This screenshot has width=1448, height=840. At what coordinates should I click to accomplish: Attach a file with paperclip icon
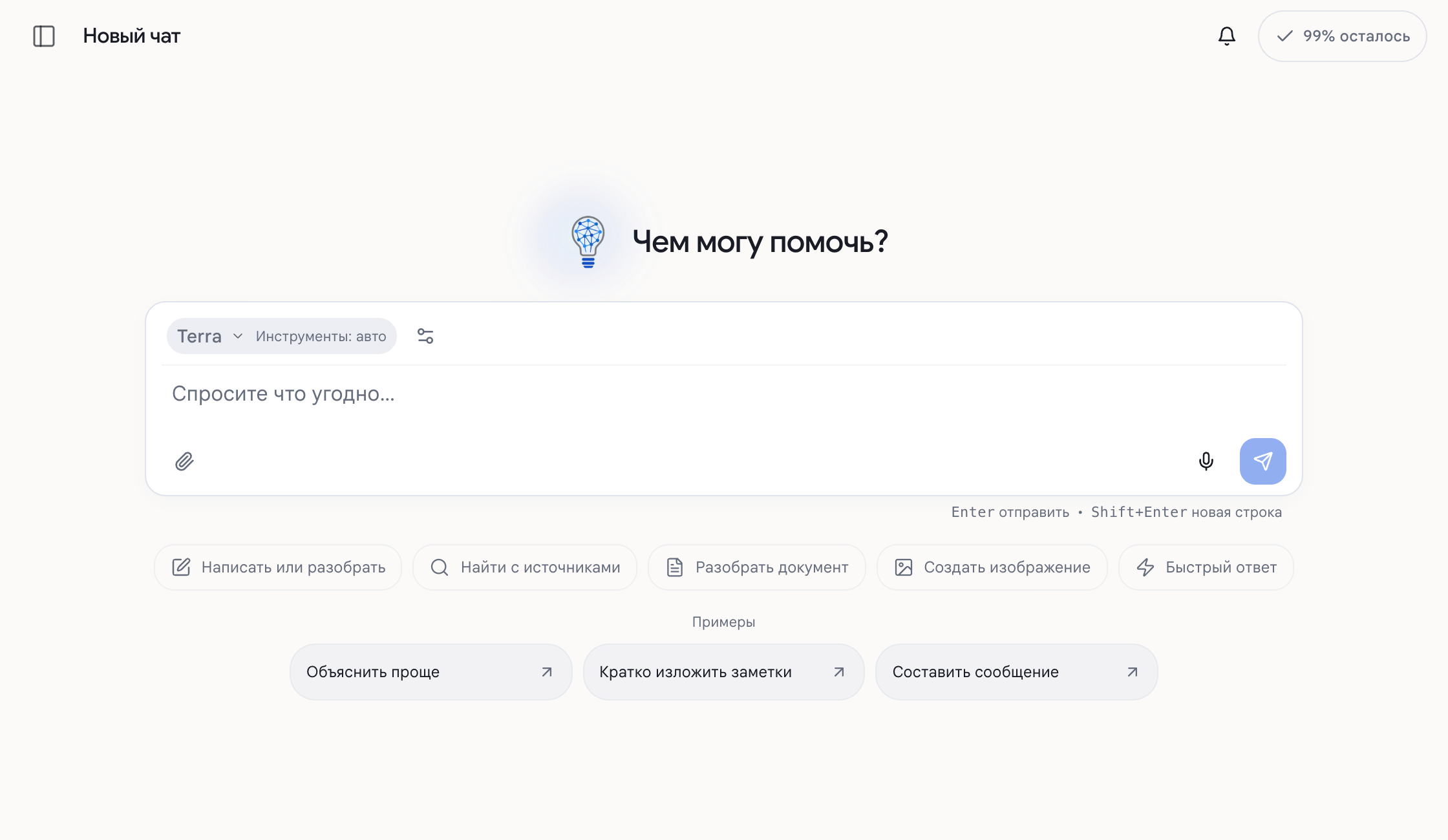point(184,461)
